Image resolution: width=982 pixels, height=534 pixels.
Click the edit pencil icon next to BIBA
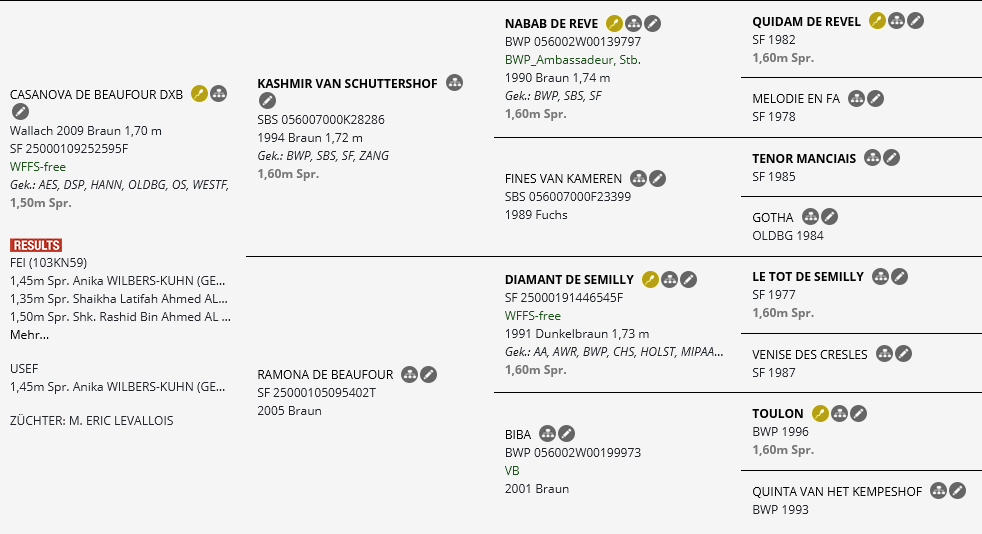(566, 434)
